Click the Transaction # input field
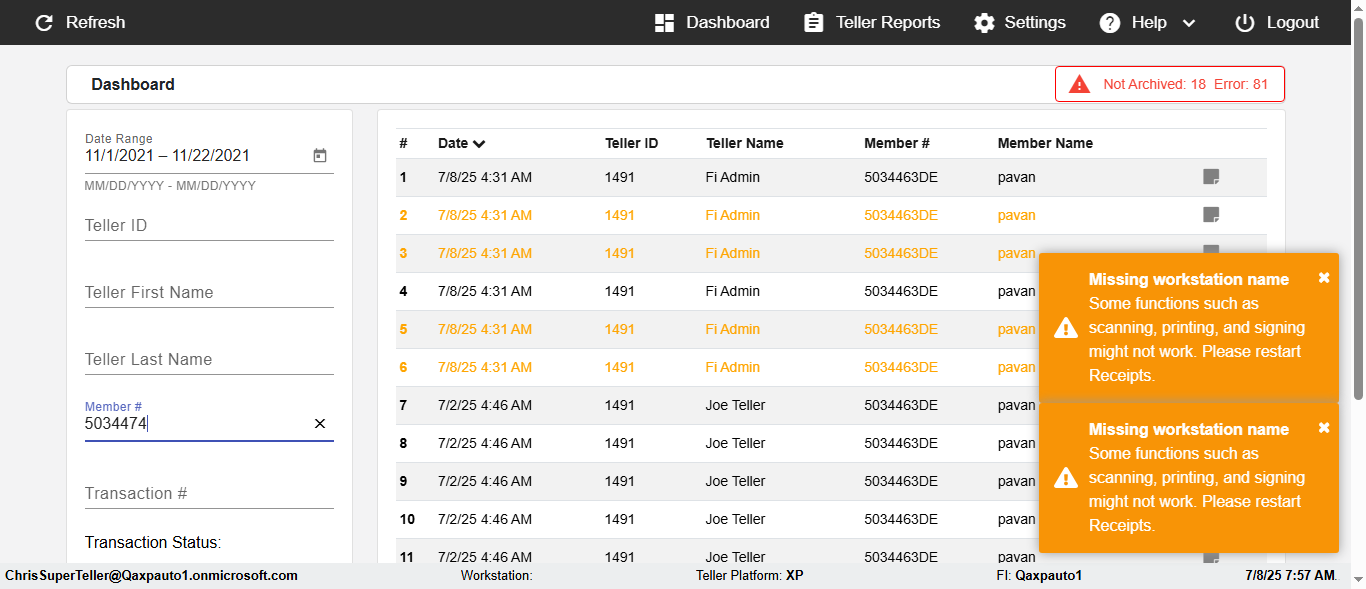 [x=208, y=494]
